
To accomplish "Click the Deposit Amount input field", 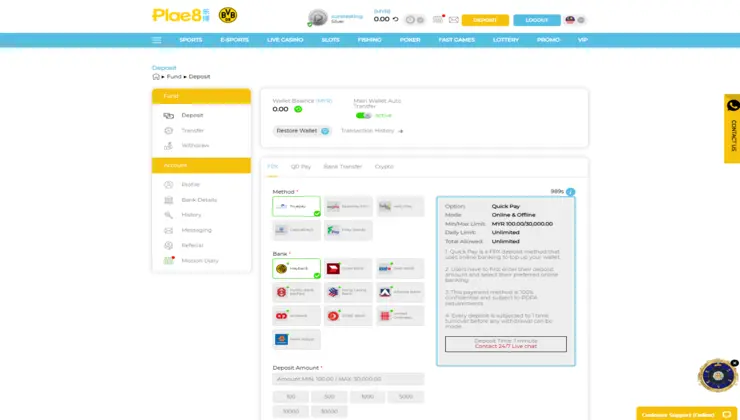I will (348, 379).
